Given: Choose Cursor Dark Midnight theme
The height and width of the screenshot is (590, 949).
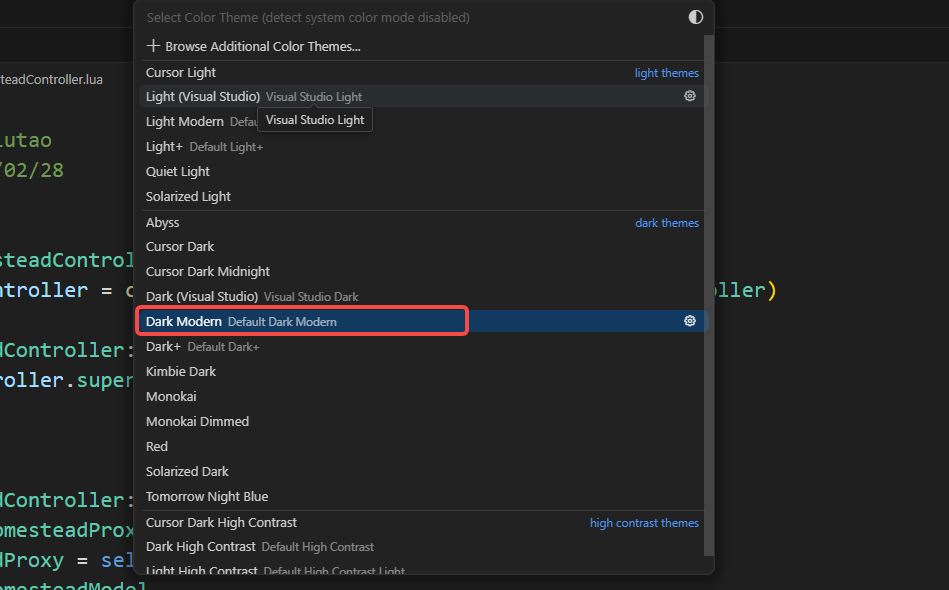Looking at the screenshot, I should (x=422, y=272).
